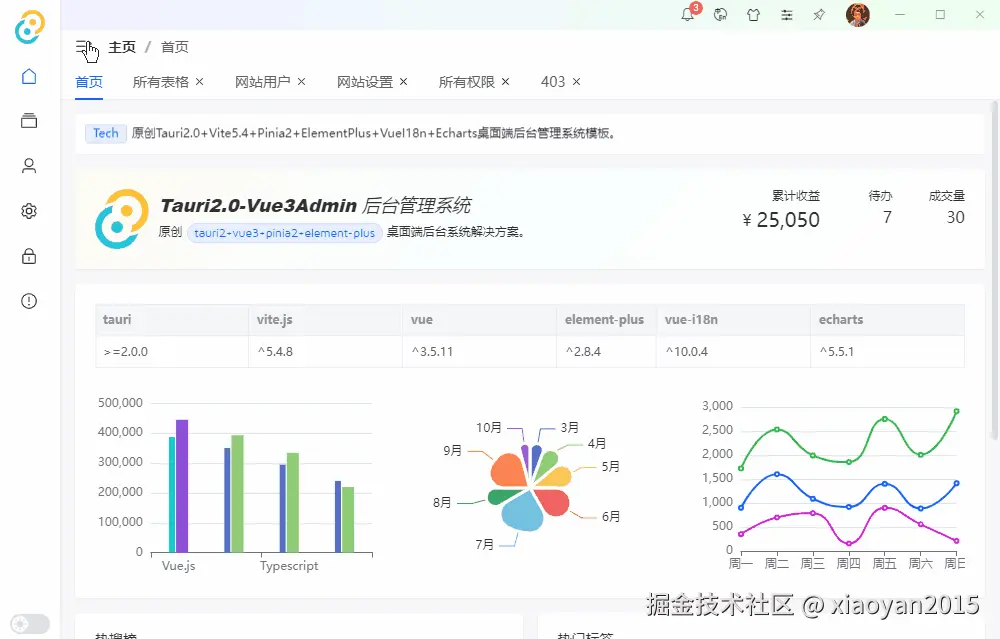The image size is (1000, 639).
Task: Close the 网站用户 tab
Action: pos(302,82)
